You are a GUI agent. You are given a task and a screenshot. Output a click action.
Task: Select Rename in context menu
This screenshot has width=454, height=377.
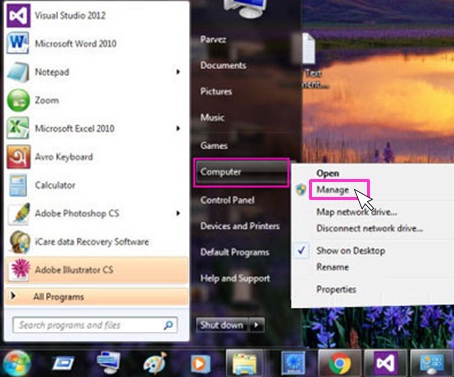click(x=333, y=267)
